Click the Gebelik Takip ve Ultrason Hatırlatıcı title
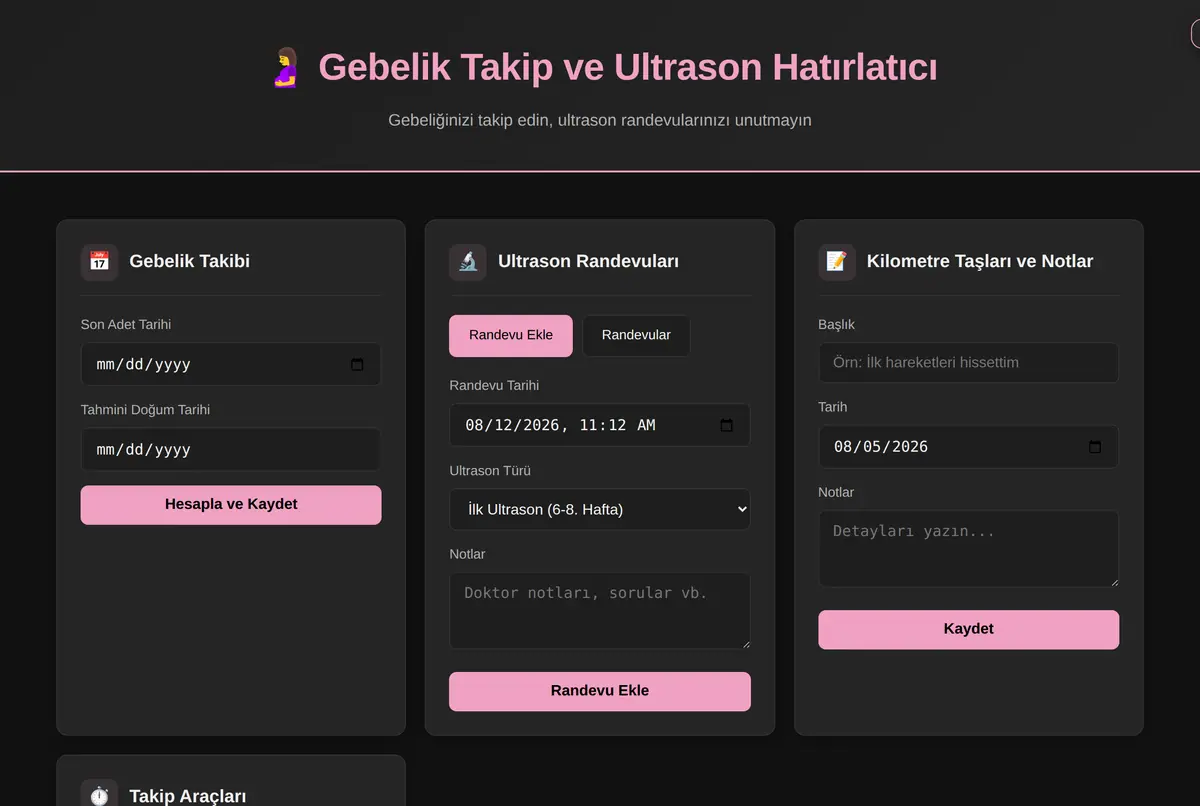The width and height of the screenshot is (1200, 806). point(628,68)
